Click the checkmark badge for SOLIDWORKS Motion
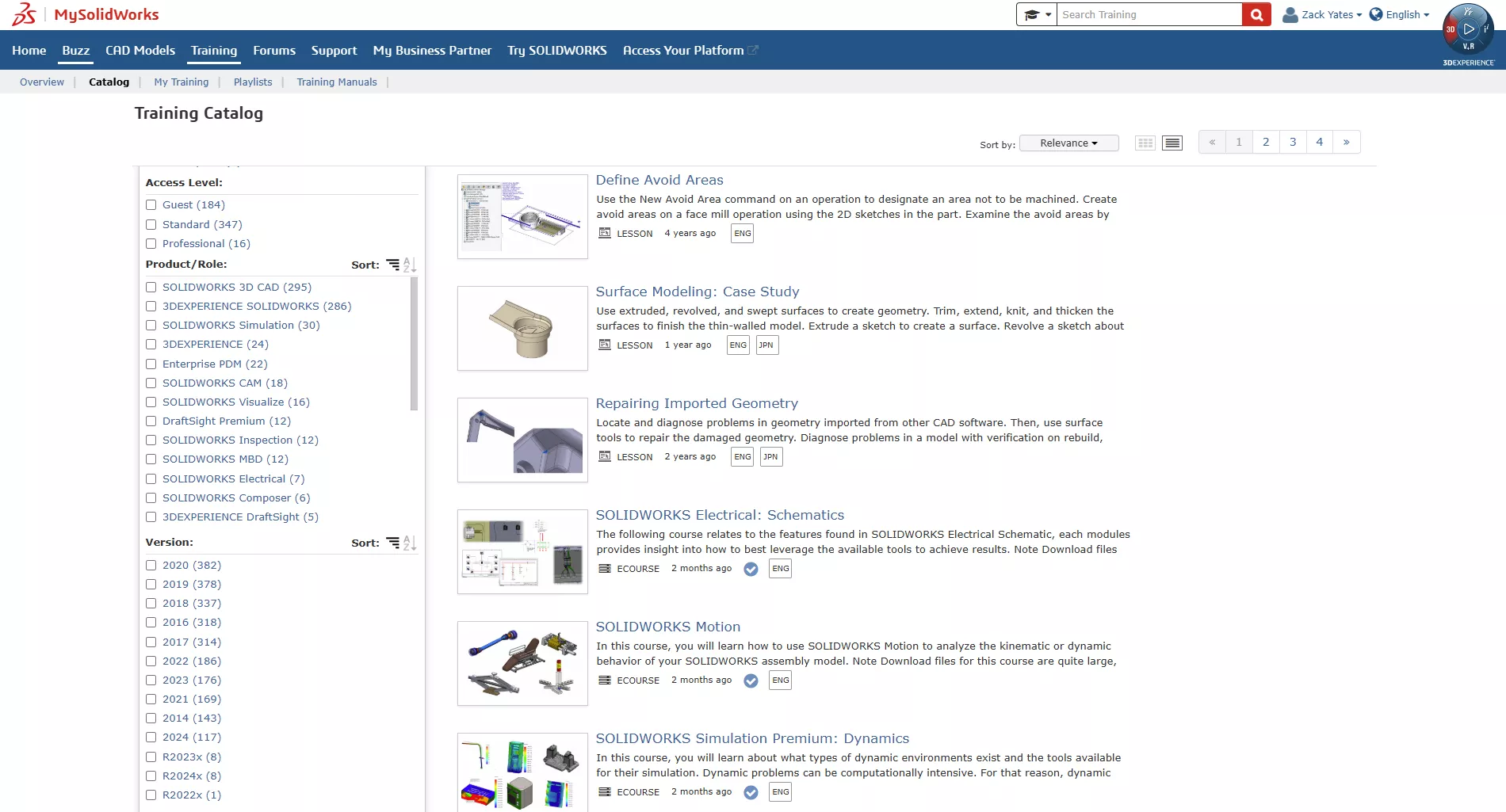The width and height of the screenshot is (1506, 812). (751, 680)
